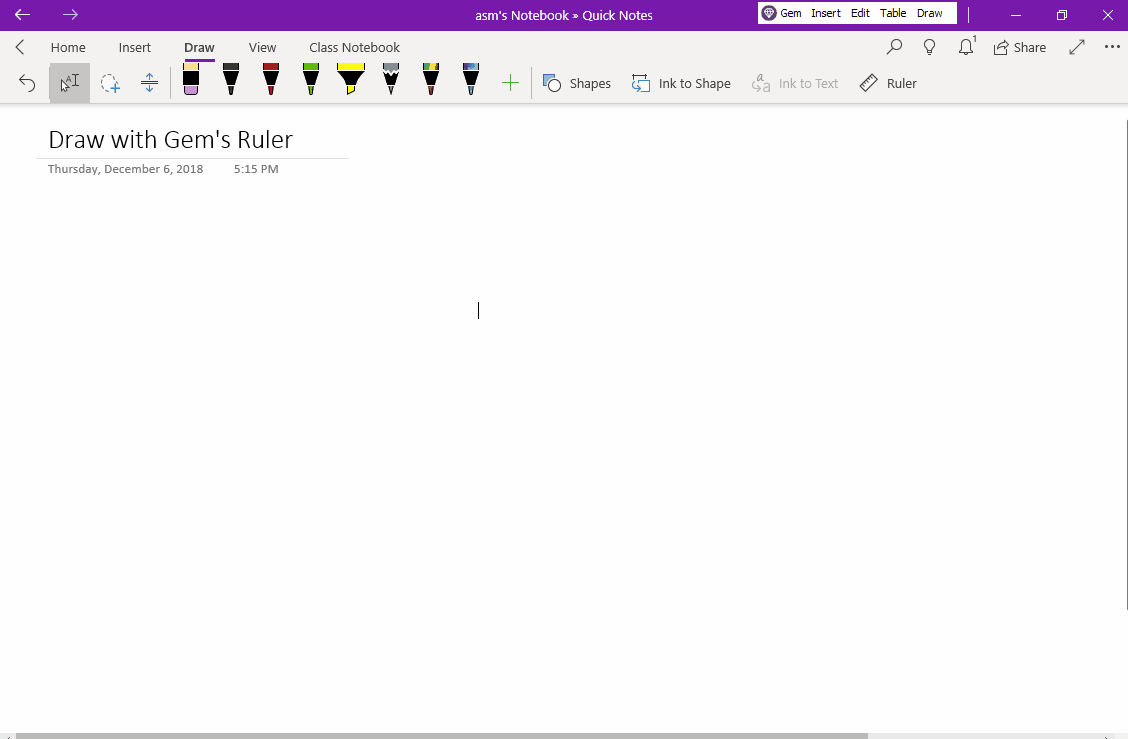The height and width of the screenshot is (739, 1128).
Task: Choose the galaxy ink pen
Action: [470, 79]
